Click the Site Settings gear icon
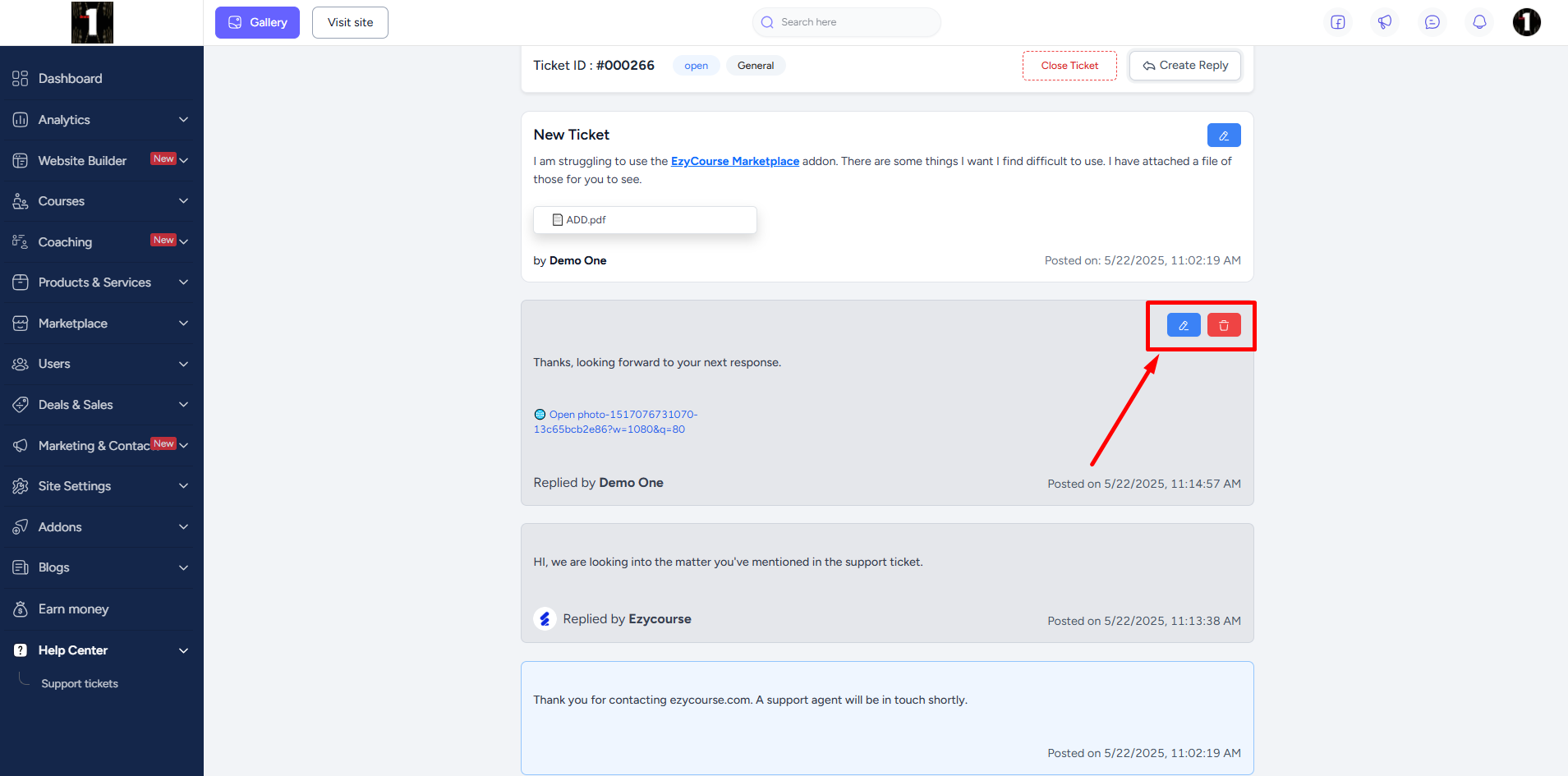 pyautogui.click(x=21, y=486)
